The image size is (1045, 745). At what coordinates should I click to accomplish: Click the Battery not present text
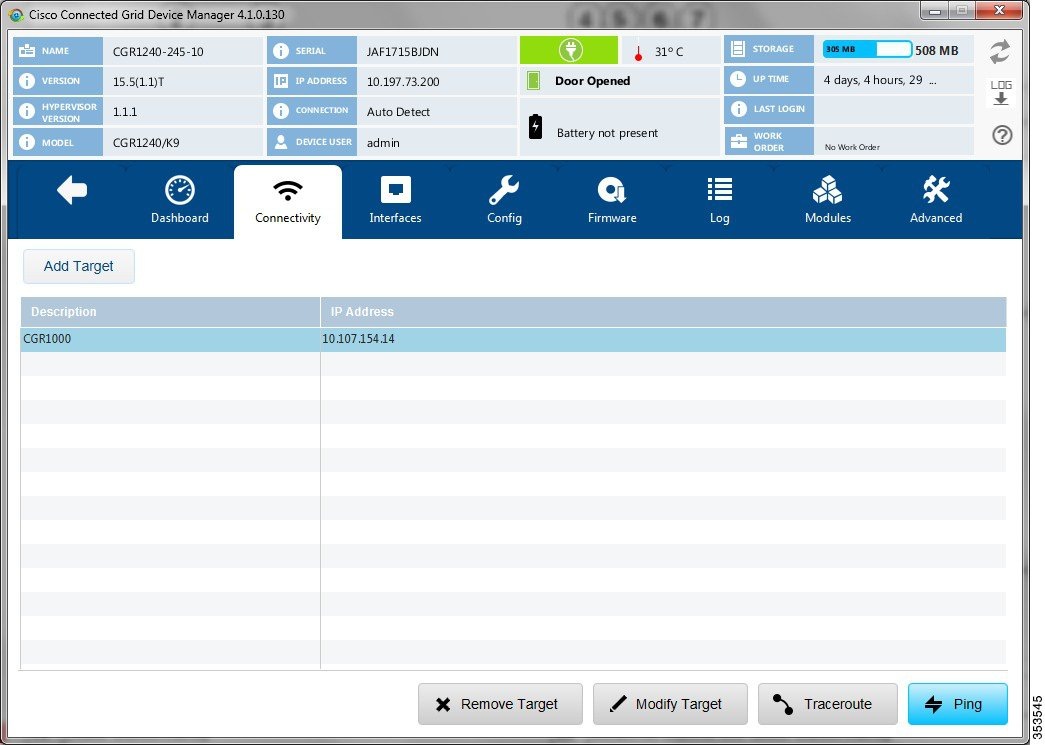coord(607,133)
